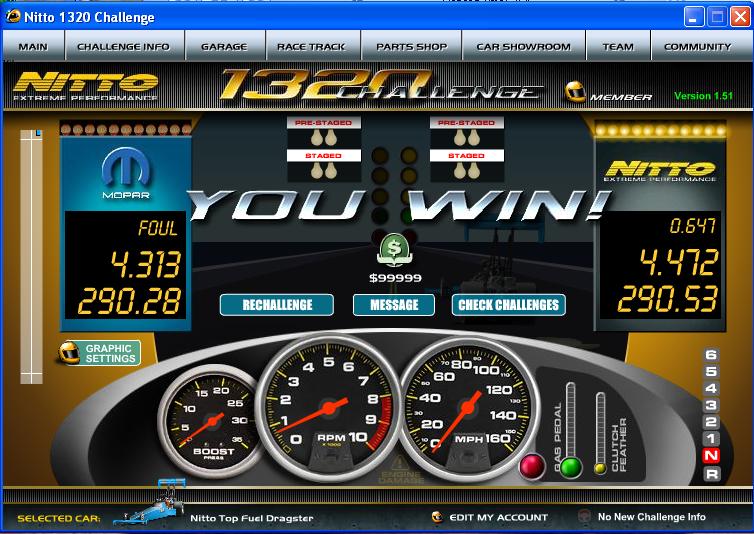Screen dimensions: 754x534
Task: Select Reverse R on the shifter
Action: coord(711,474)
